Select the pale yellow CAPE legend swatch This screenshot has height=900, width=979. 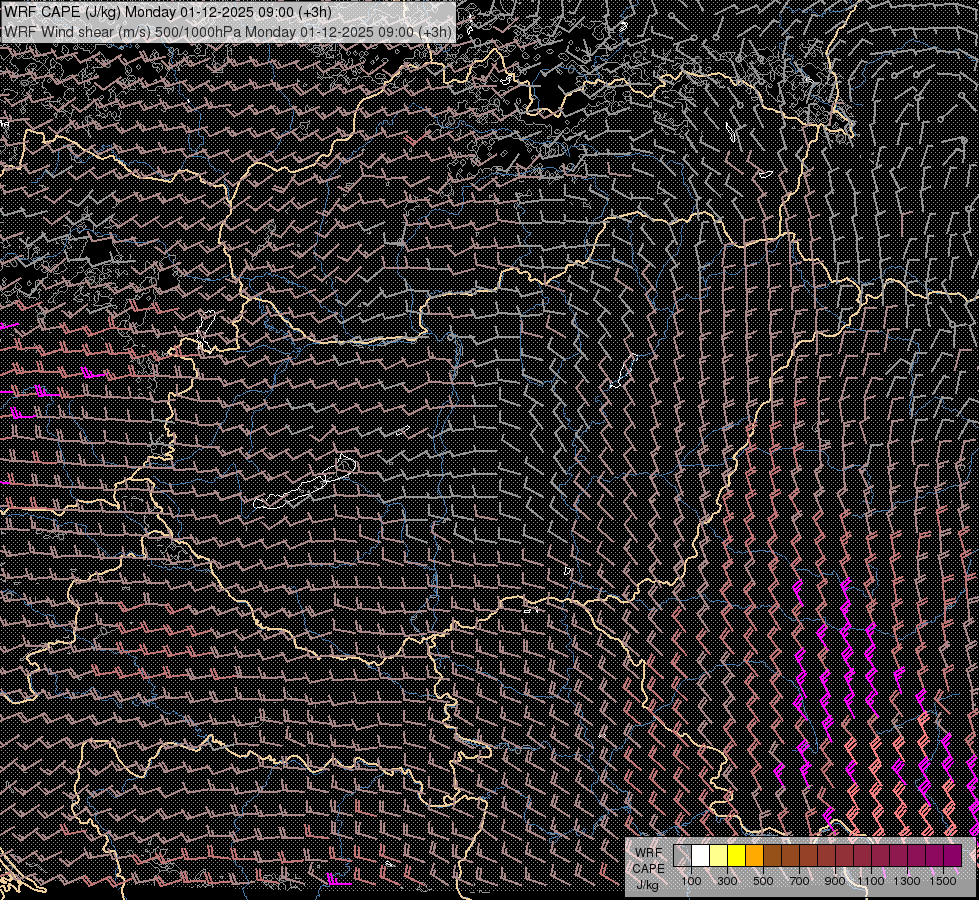coord(719,856)
